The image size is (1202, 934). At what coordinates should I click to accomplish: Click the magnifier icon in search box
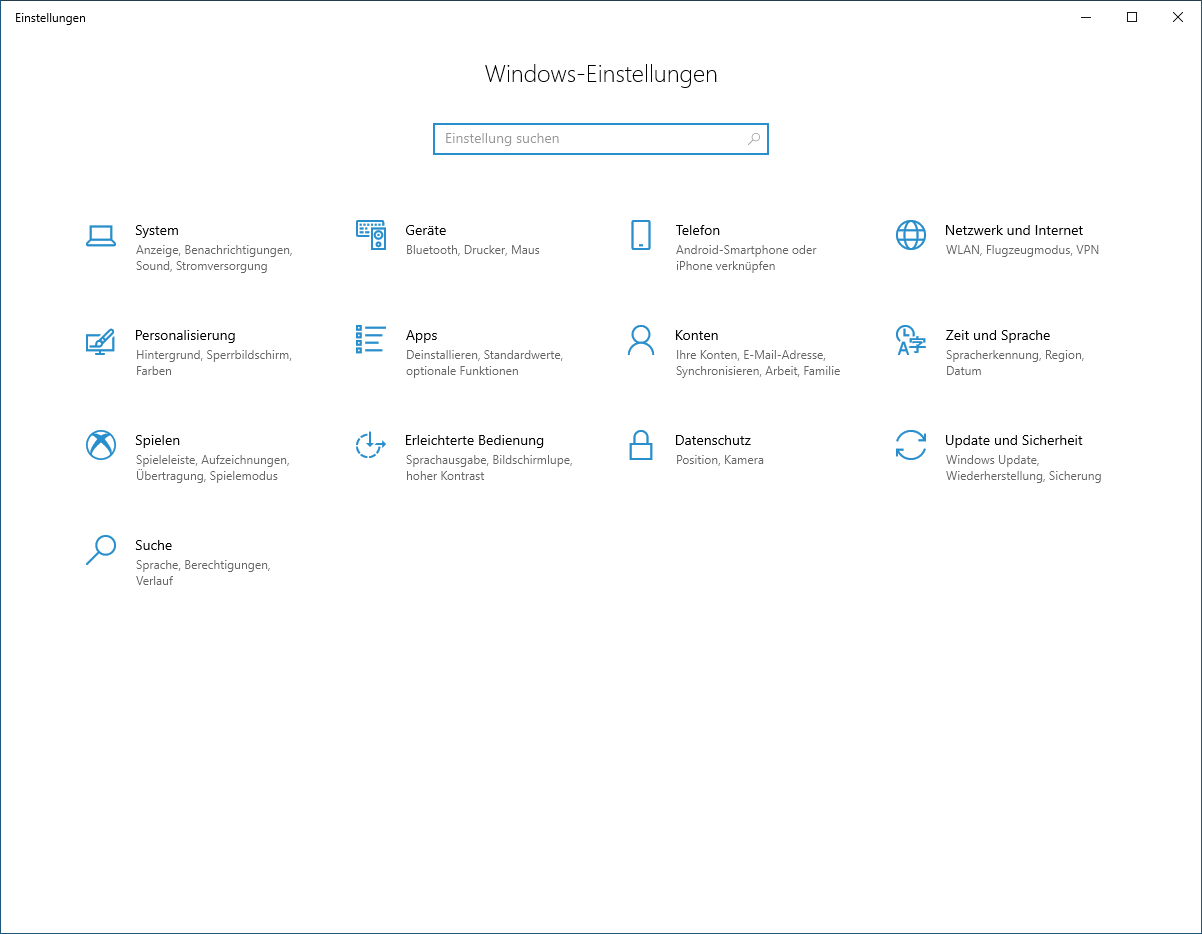(x=754, y=139)
